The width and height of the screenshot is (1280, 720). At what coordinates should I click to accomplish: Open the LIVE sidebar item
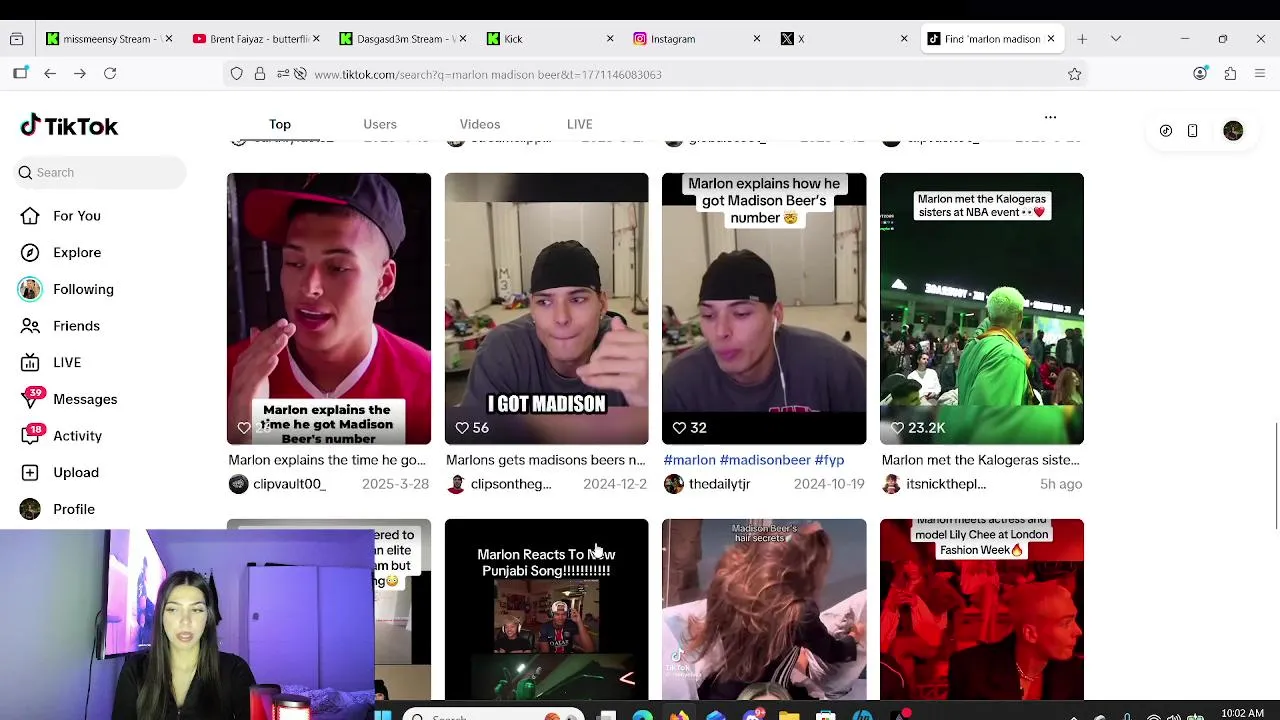click(x=67, y=362)
